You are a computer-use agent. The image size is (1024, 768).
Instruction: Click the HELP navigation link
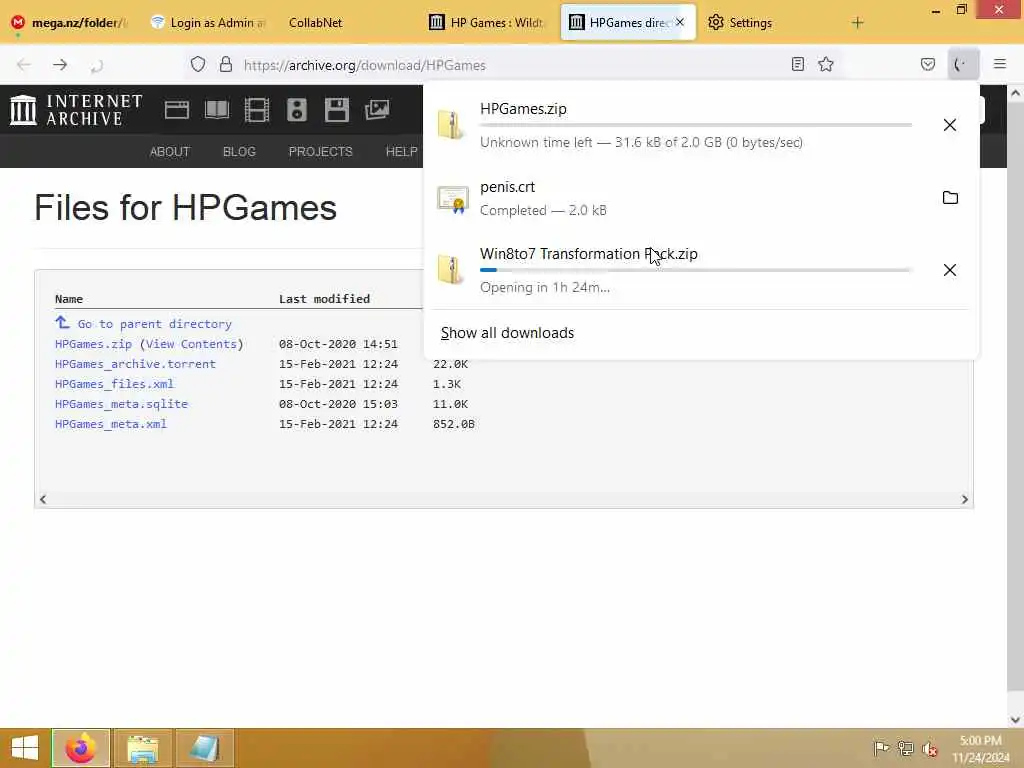(401, 152)
